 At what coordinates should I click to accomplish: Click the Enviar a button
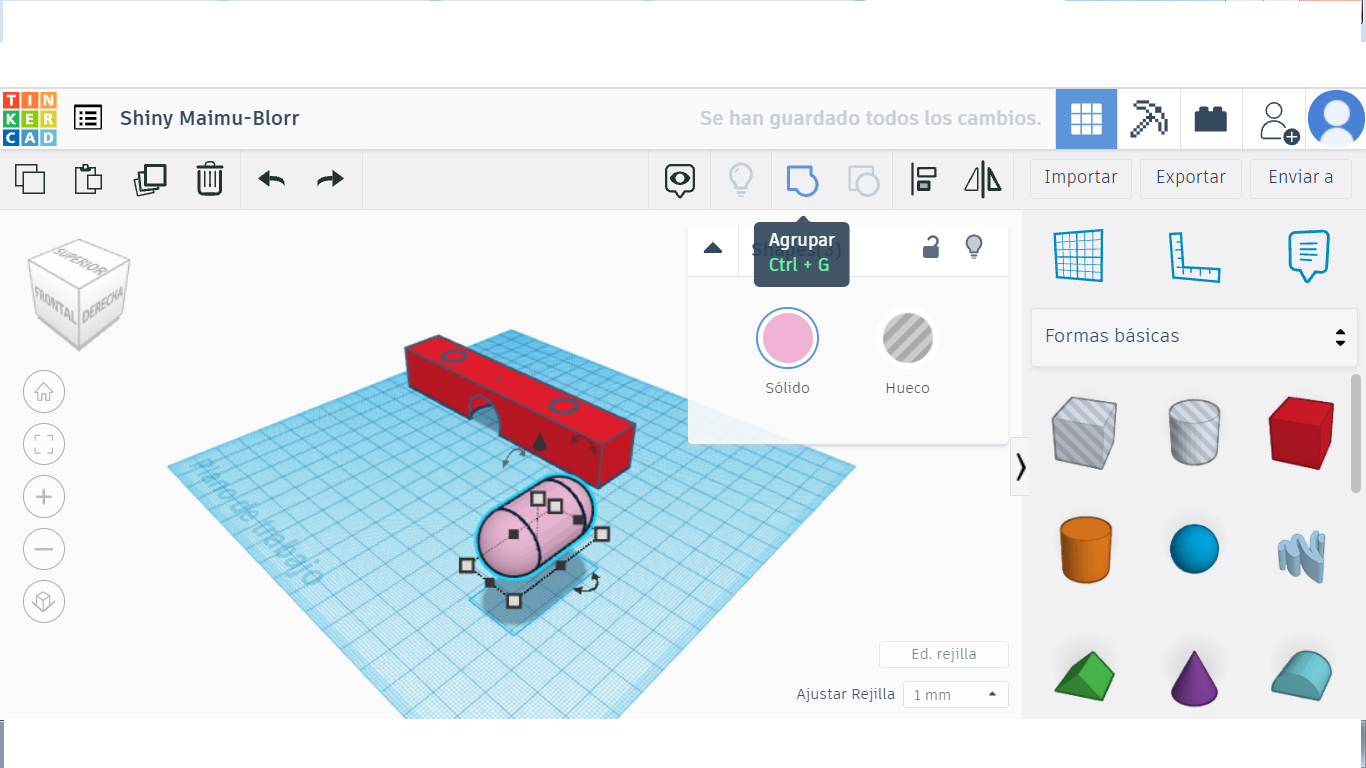(1301, 178)
